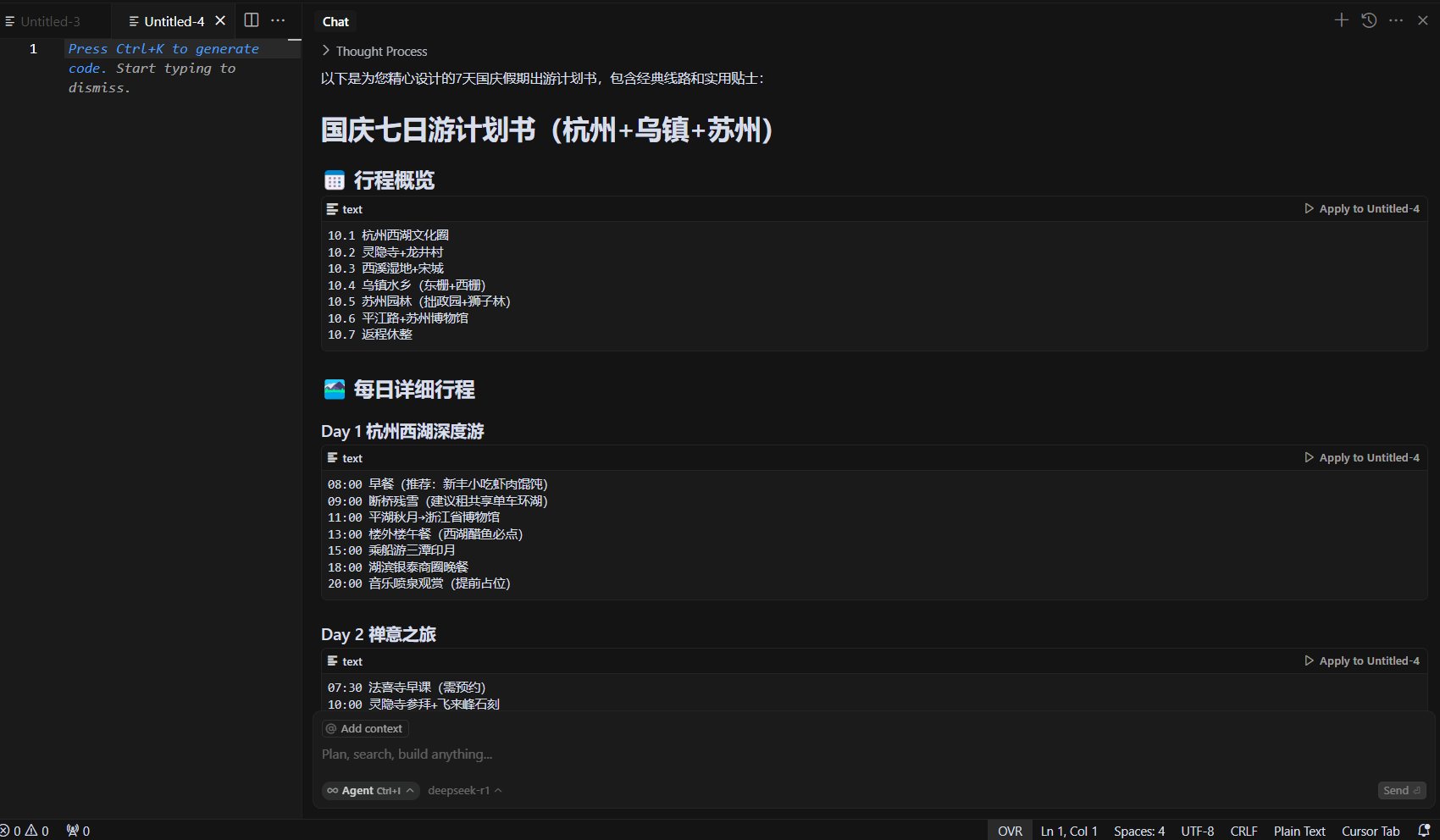Toggle OVR overtype mode in status bar
The height and width of the screenshot is (840, 1440).
[x=1010, y=831]
